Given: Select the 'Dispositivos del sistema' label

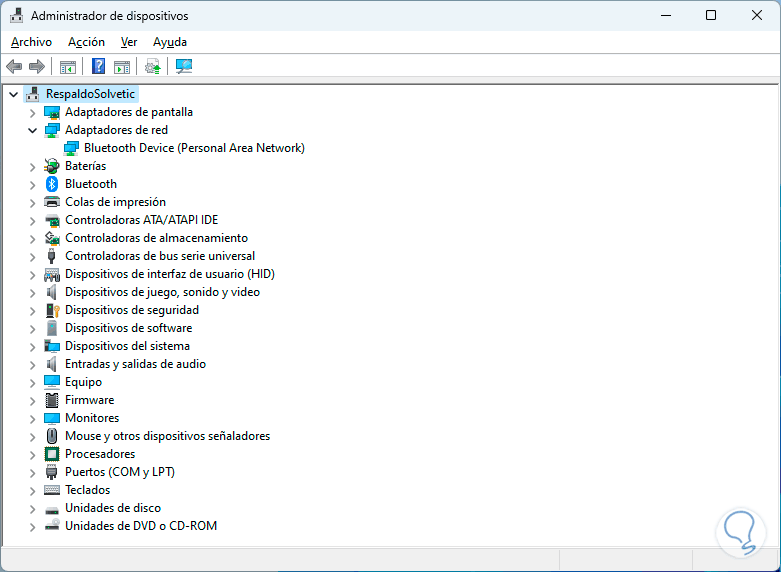Looking at the screenshot, I should pos(128,346).
